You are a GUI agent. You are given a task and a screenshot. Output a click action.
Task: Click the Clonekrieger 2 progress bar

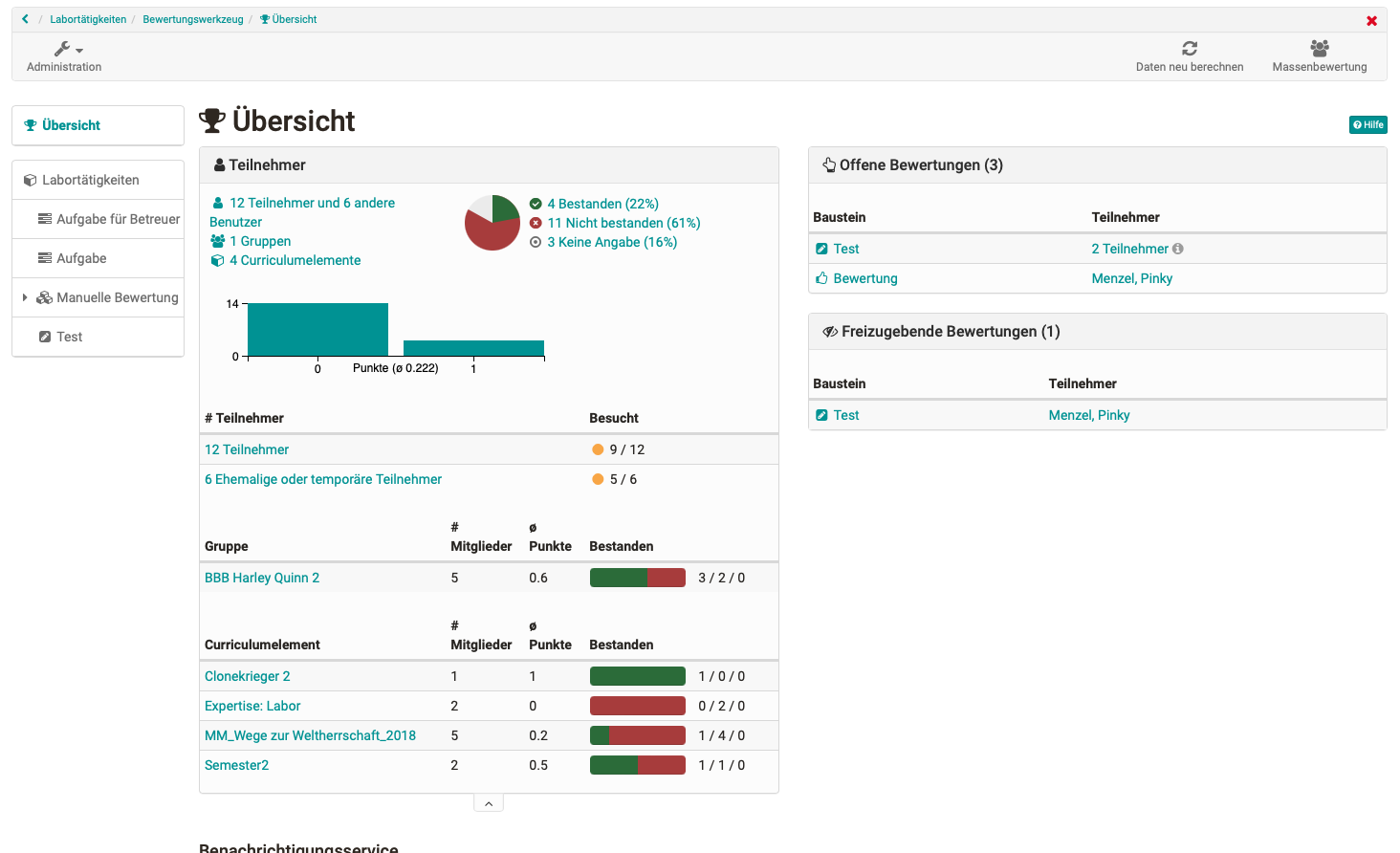pyautogui.click(x=637, y=676)
